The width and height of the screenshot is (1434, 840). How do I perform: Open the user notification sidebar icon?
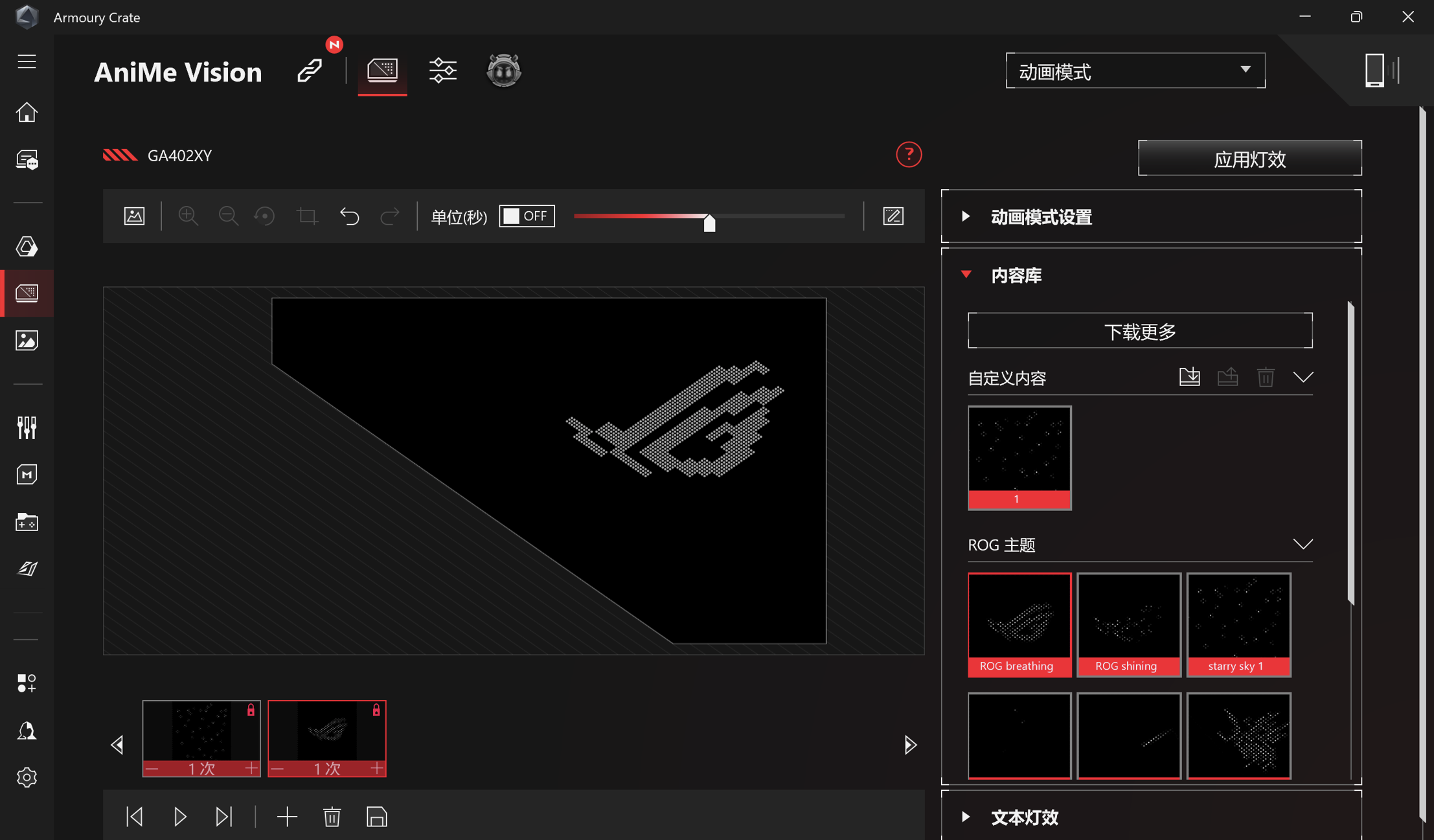(x=27, y=731)
